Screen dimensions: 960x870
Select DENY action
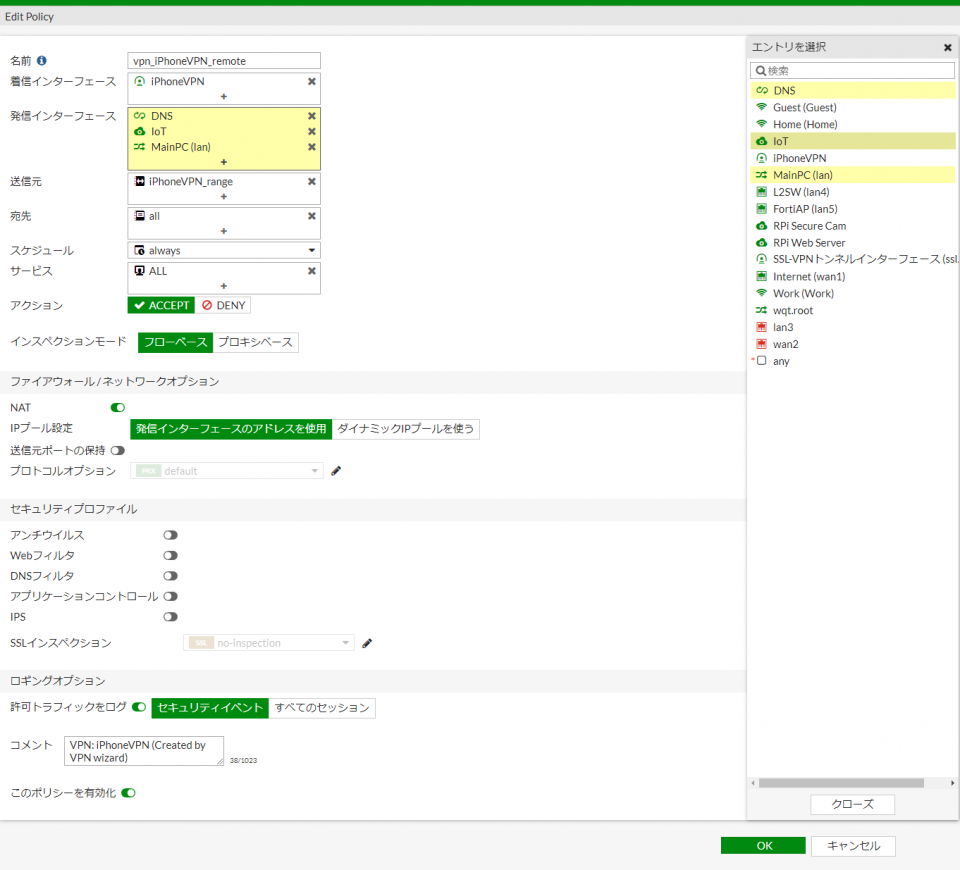click(223, 306)
